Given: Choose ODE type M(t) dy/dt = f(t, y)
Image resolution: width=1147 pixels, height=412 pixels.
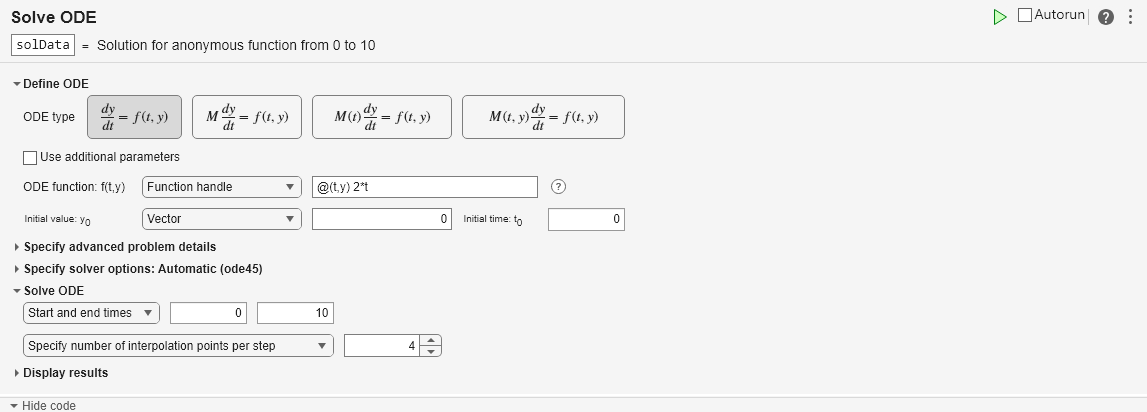Looking at the screenshot, I should click(382, 117).
